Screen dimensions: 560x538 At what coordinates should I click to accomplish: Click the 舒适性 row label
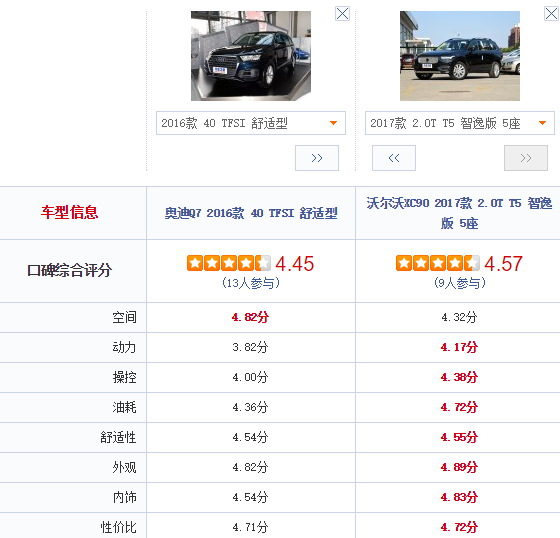[118, 437]
